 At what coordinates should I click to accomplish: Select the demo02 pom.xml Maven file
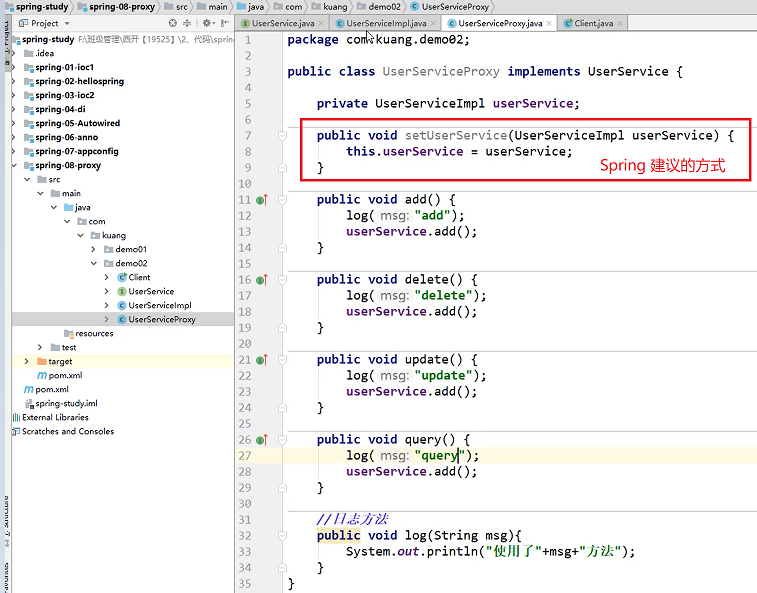pyautogui.click(x=60, y=375)
